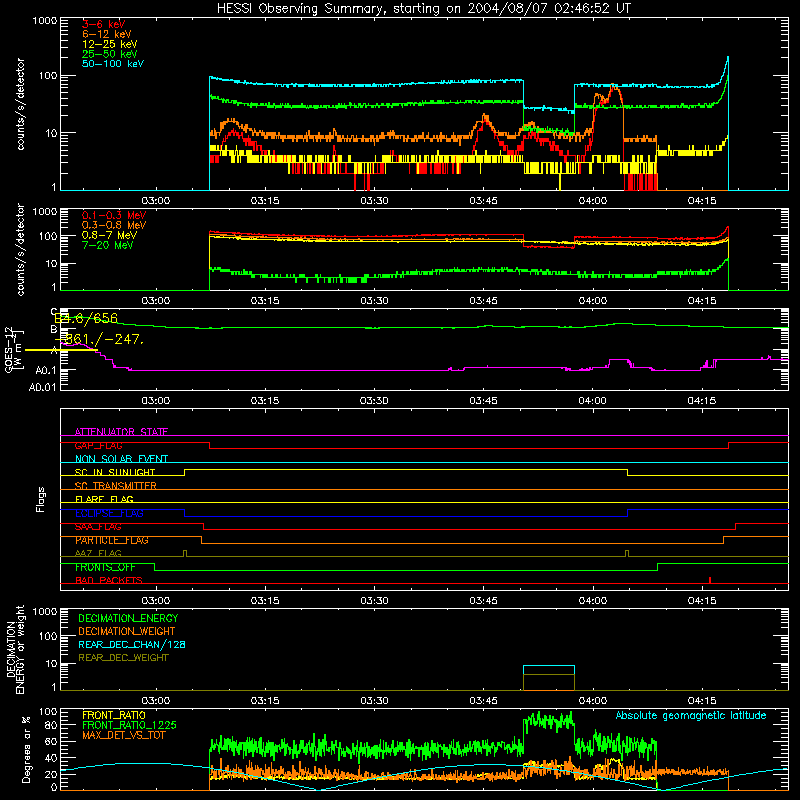
Task: Select the SC_IN_SUNLIGHT flag label
Action: [x=115, y=472]
